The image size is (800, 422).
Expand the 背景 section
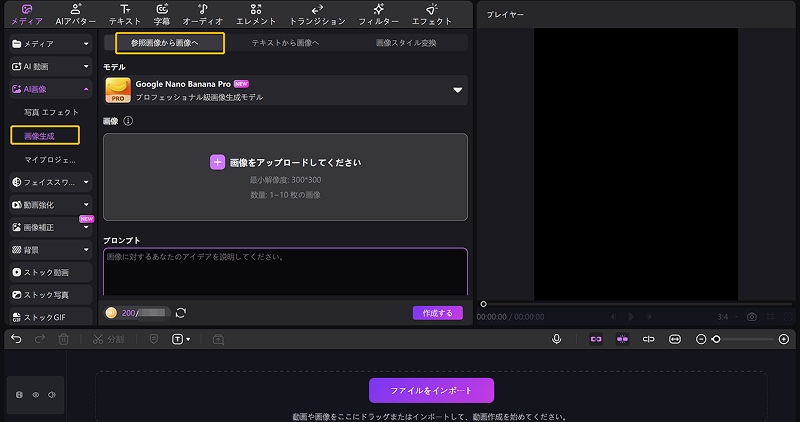point(51,250)
